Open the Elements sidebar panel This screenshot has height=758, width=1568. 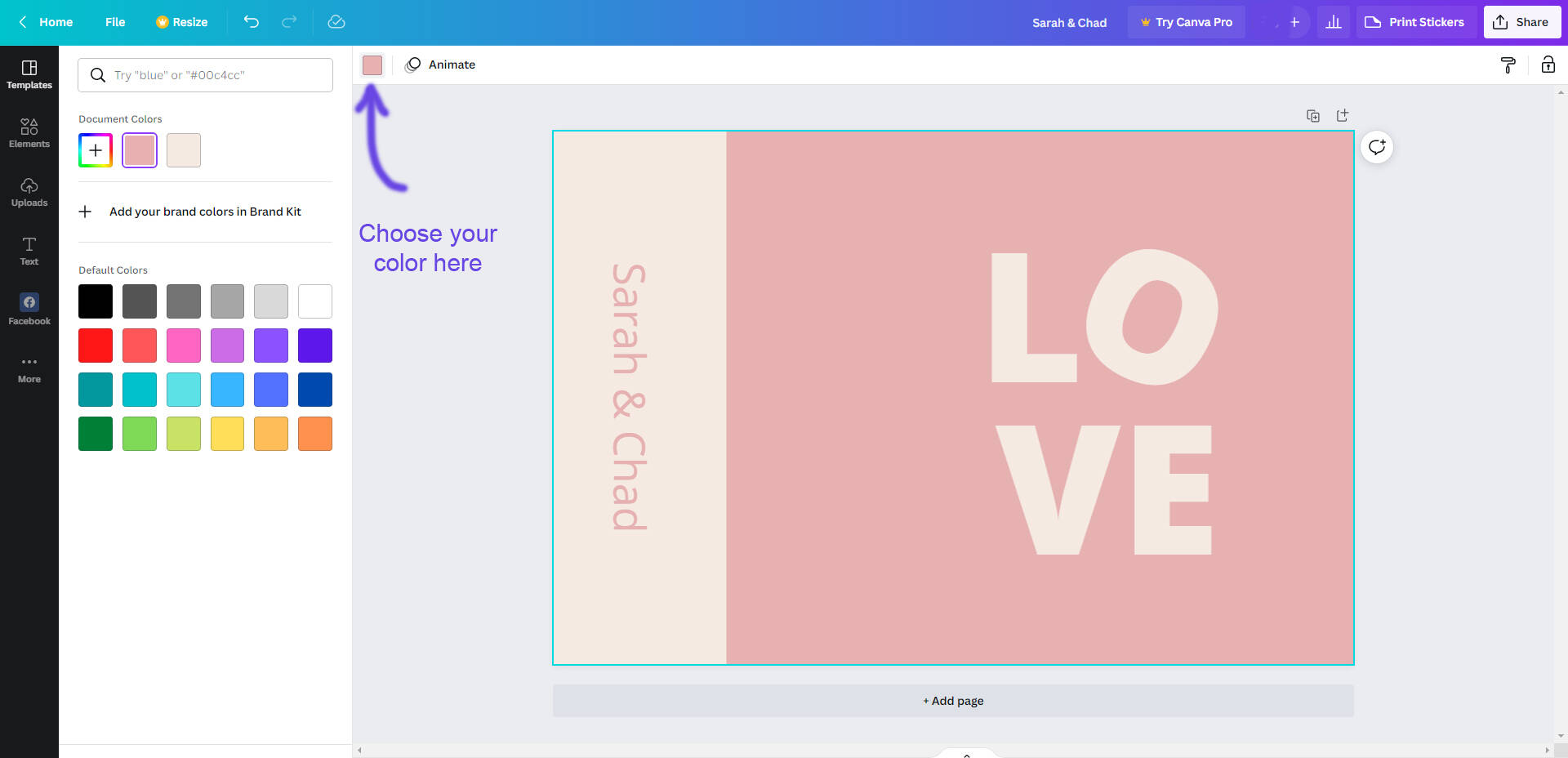pyautogui.click(x=29, y=132)
